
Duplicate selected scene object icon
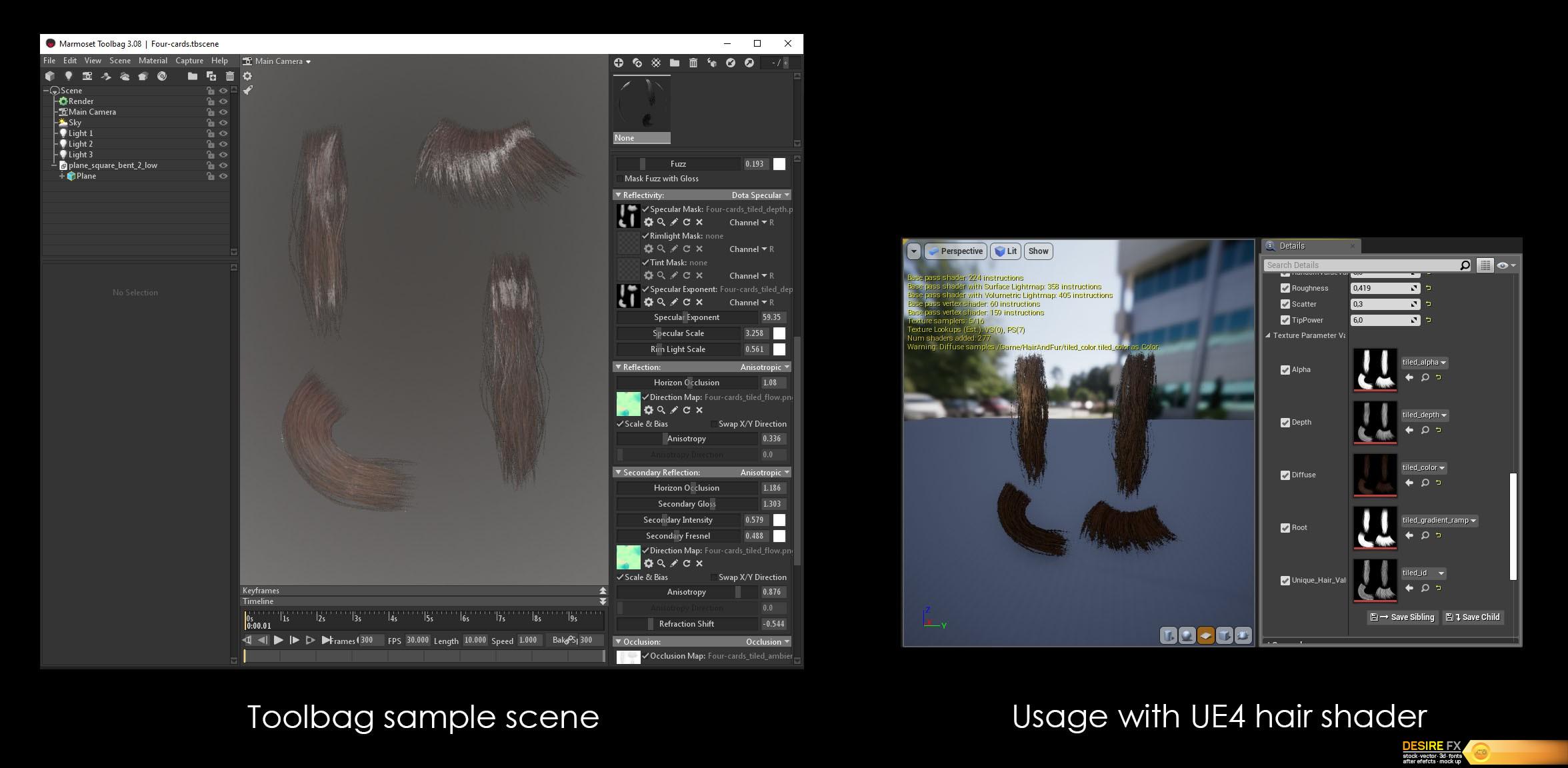[211, 77]
